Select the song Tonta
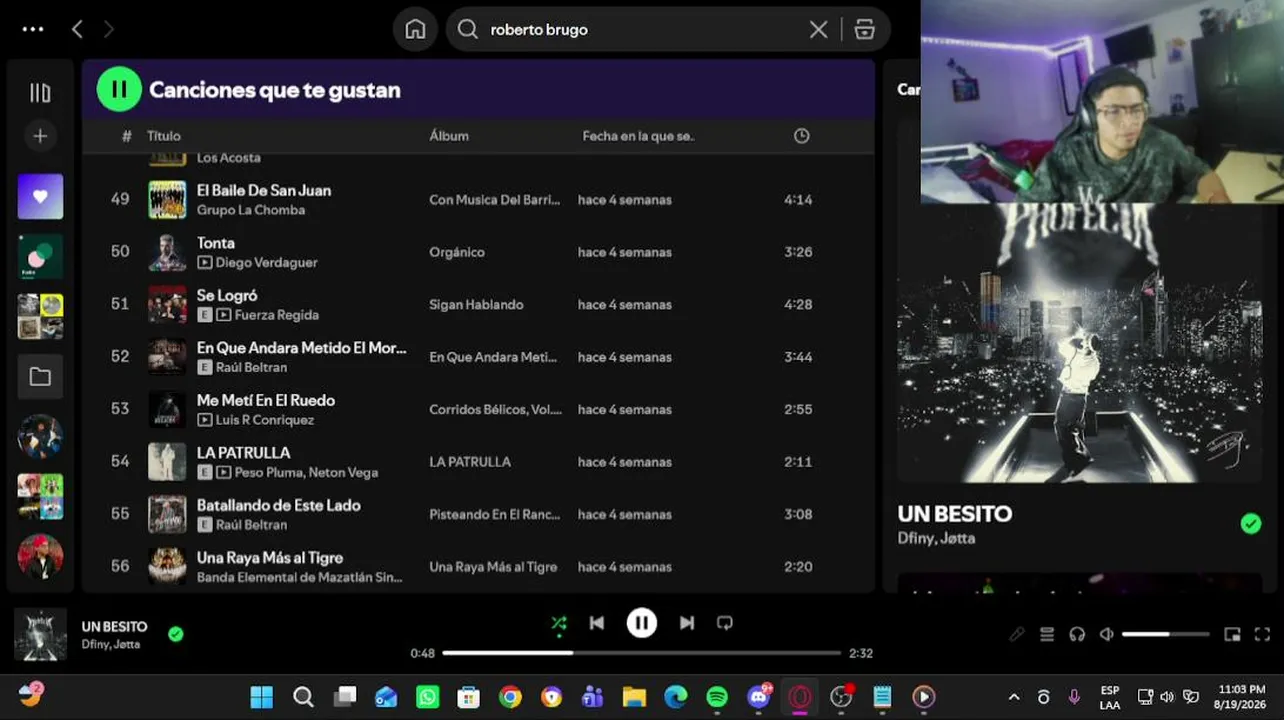The height and width of the screenshot is (720, 1284). [216, 243]
